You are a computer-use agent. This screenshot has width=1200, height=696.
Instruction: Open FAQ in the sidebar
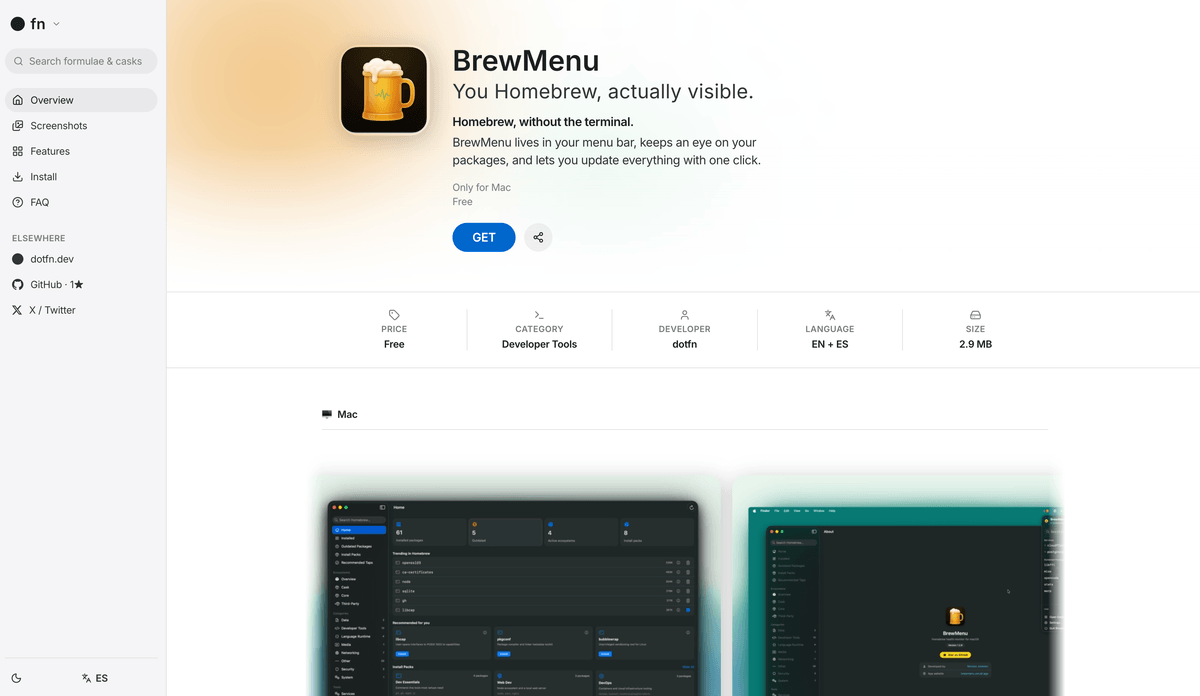[x=81, y=202]
